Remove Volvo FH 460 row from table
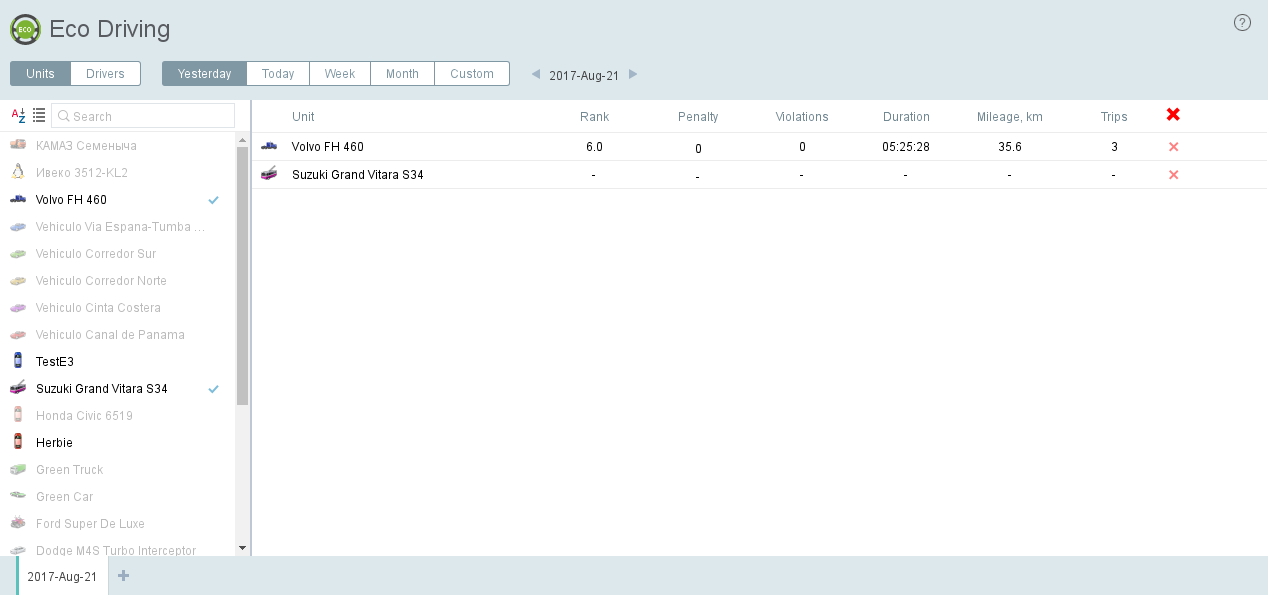Viewport: 1268px width, 595px height. 1174,147
